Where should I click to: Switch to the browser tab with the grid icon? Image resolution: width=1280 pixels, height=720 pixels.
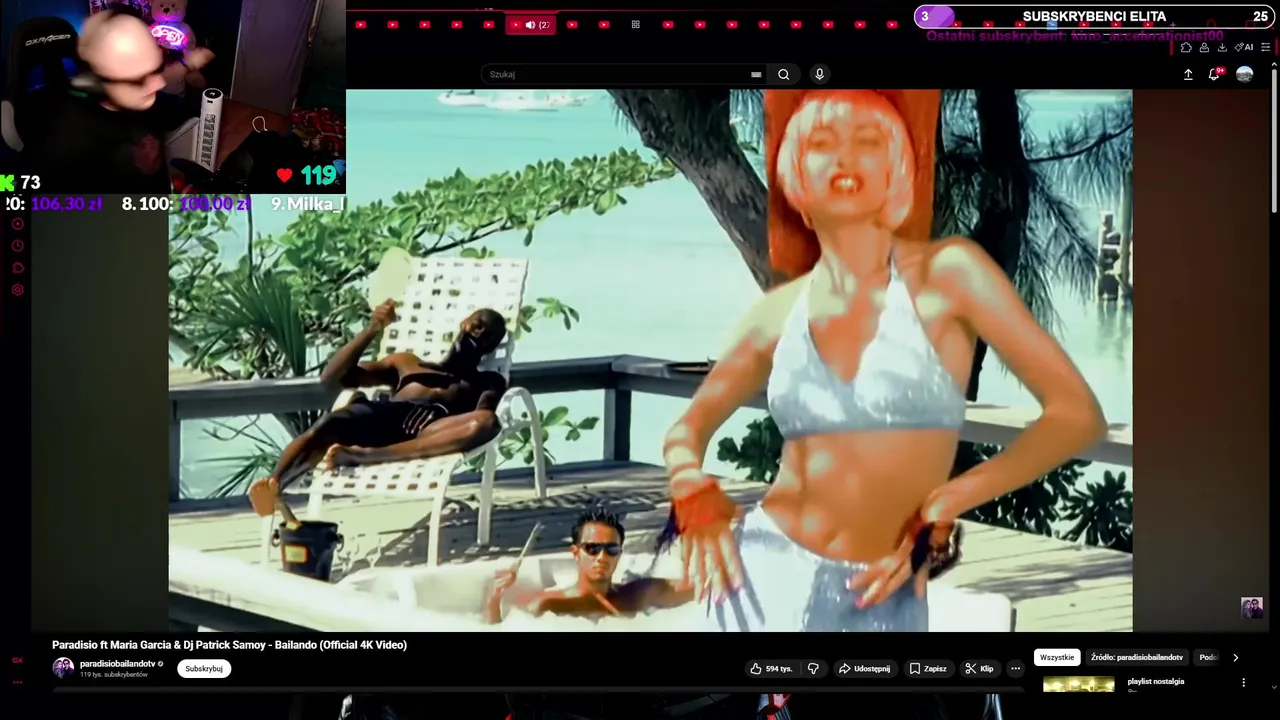[635, 24]
